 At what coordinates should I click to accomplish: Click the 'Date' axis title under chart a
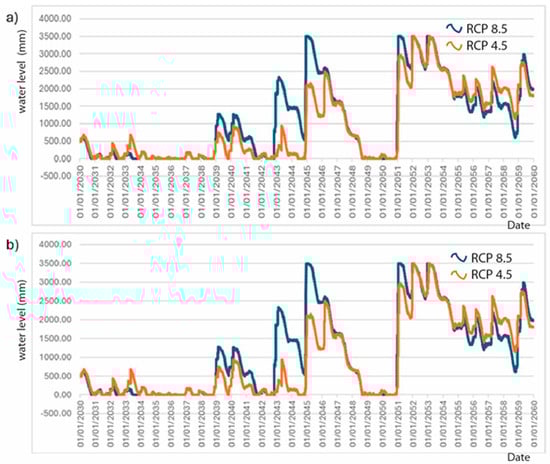518,225
